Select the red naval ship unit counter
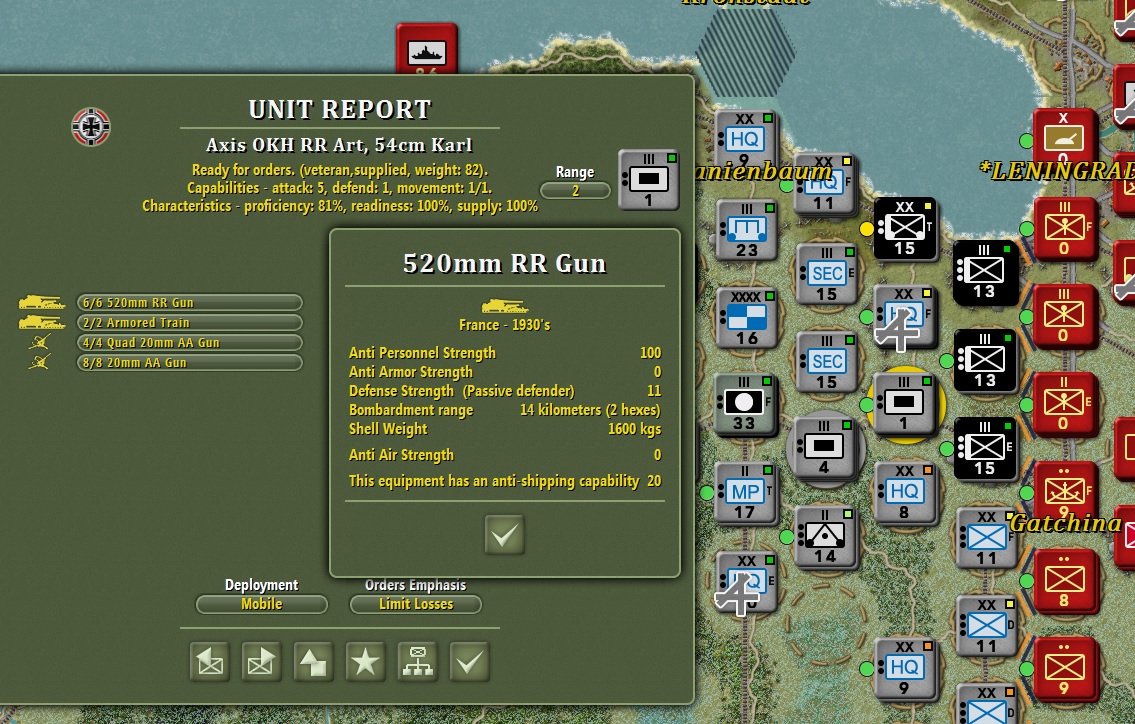This screenshot has width=1135, height=724. 427,49
